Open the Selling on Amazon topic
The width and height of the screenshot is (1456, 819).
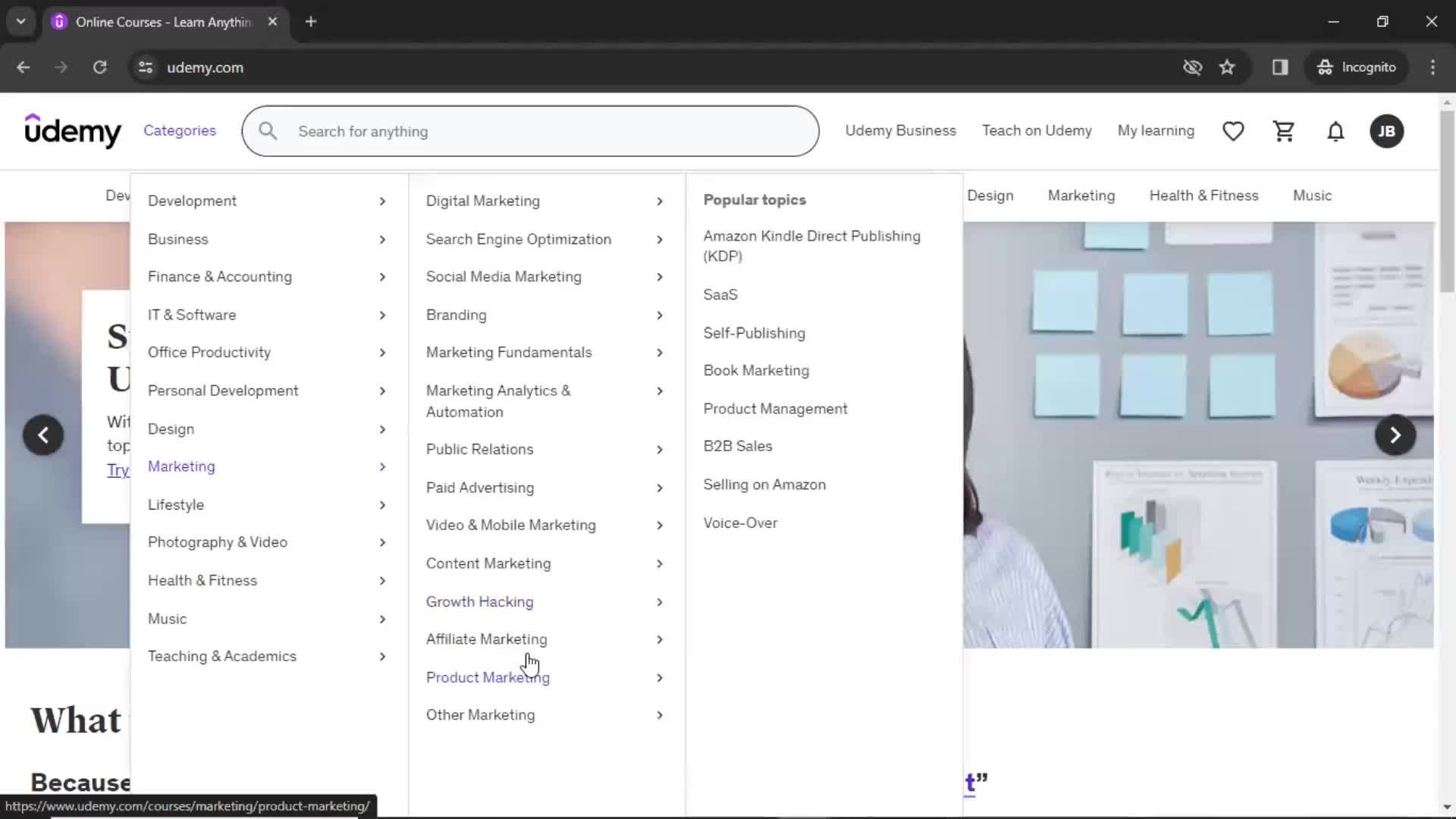(764, 485)
